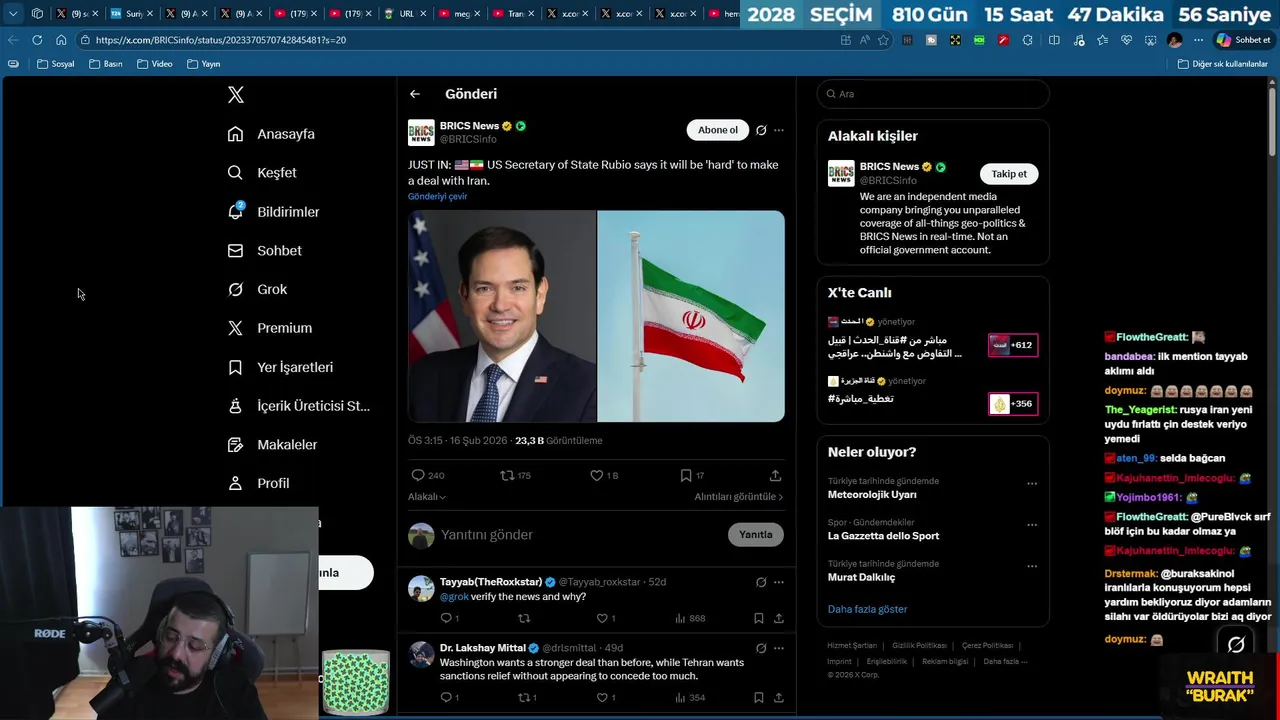
Task: Open Diğer sık kullanılanlar folder
Action: click(1223, 64)
